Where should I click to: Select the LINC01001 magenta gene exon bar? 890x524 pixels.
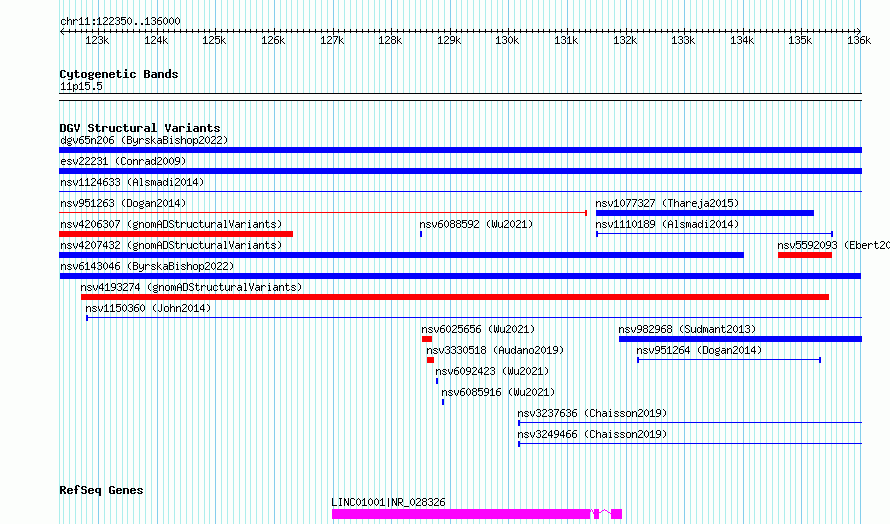tap(461, 514)
